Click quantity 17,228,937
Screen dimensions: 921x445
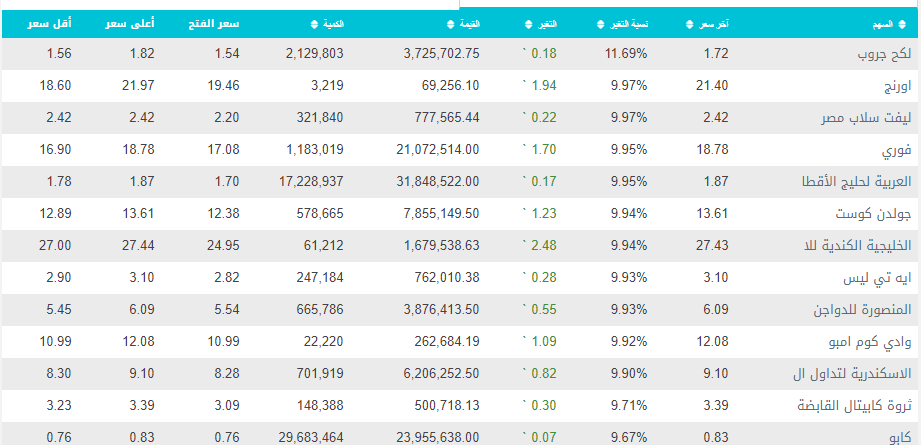tap(311, 181)
